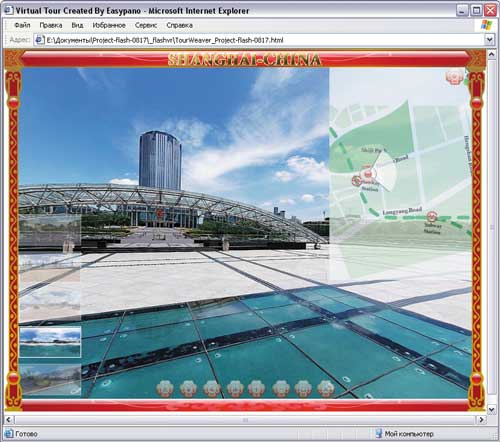Click the last panorama control bar button
Image resolution: width=500 pixels, height=442 pixels.
point(326,389)
